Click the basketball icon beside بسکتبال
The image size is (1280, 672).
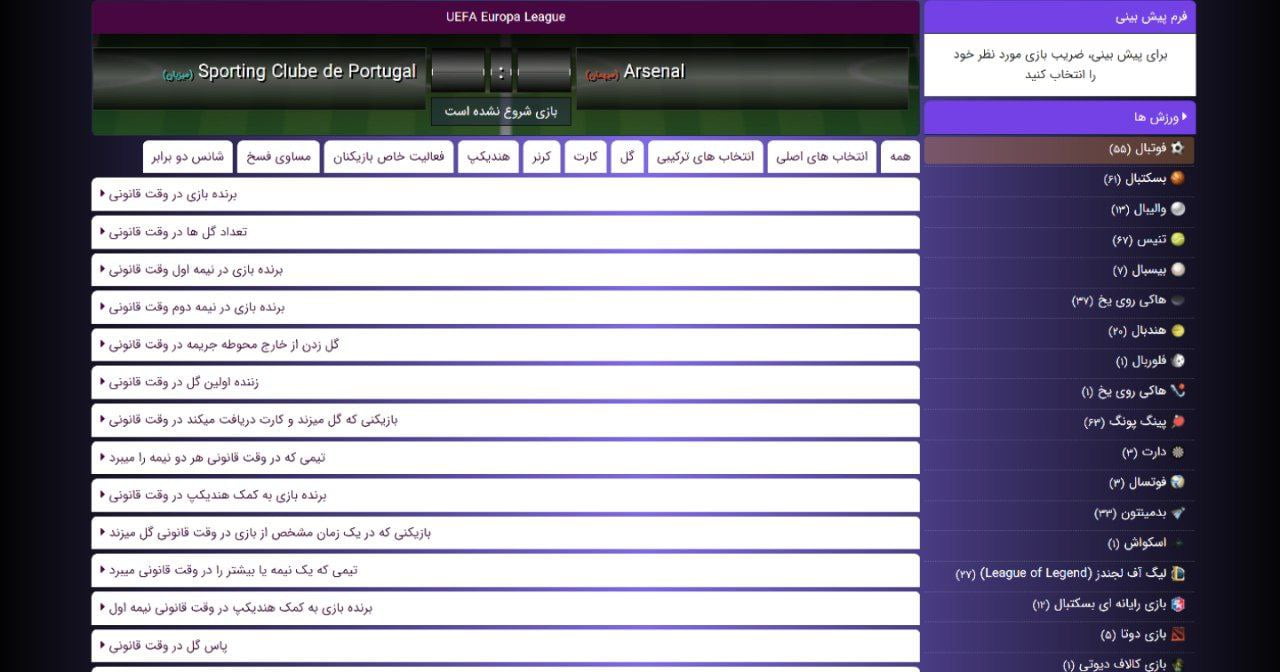coord(1177,179)
